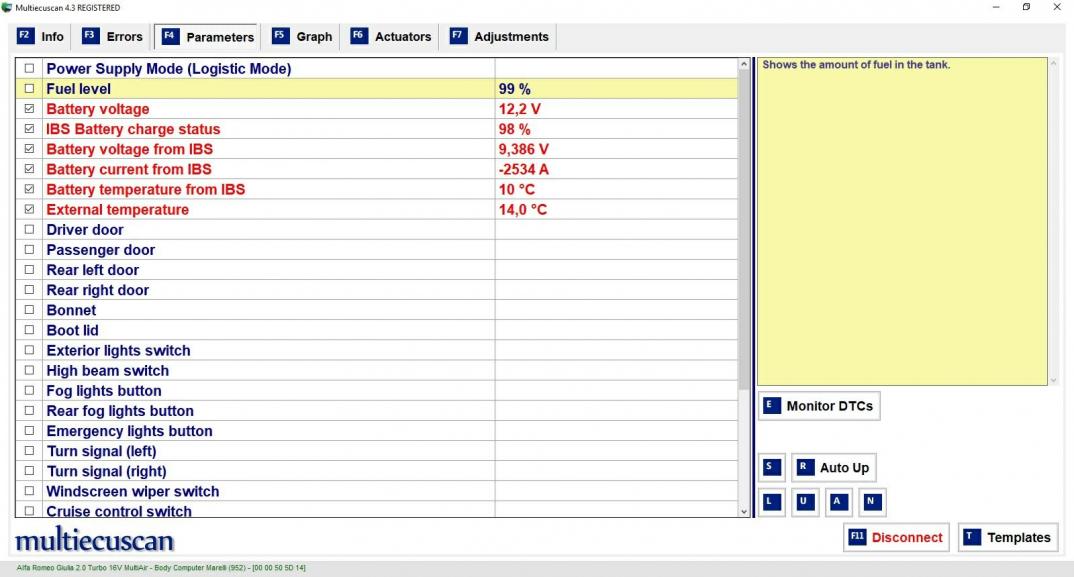
Task: Check Turn signal (right) checkbox
Action: 29,471
